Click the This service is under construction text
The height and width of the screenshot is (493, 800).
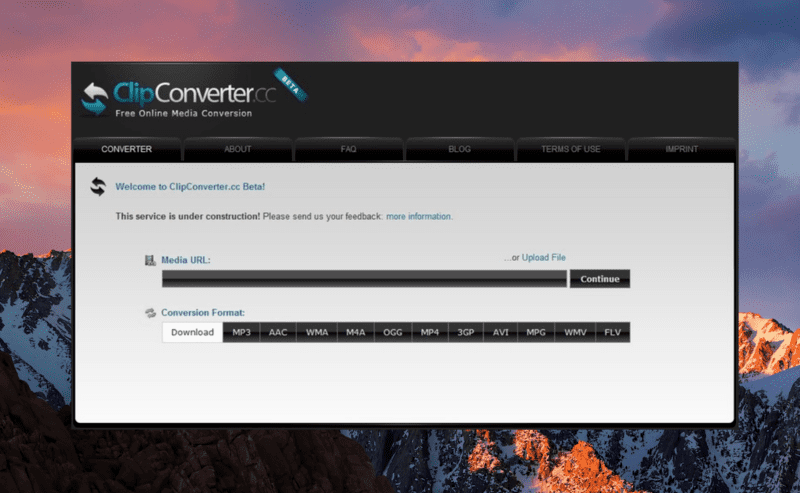click(188, 216)
